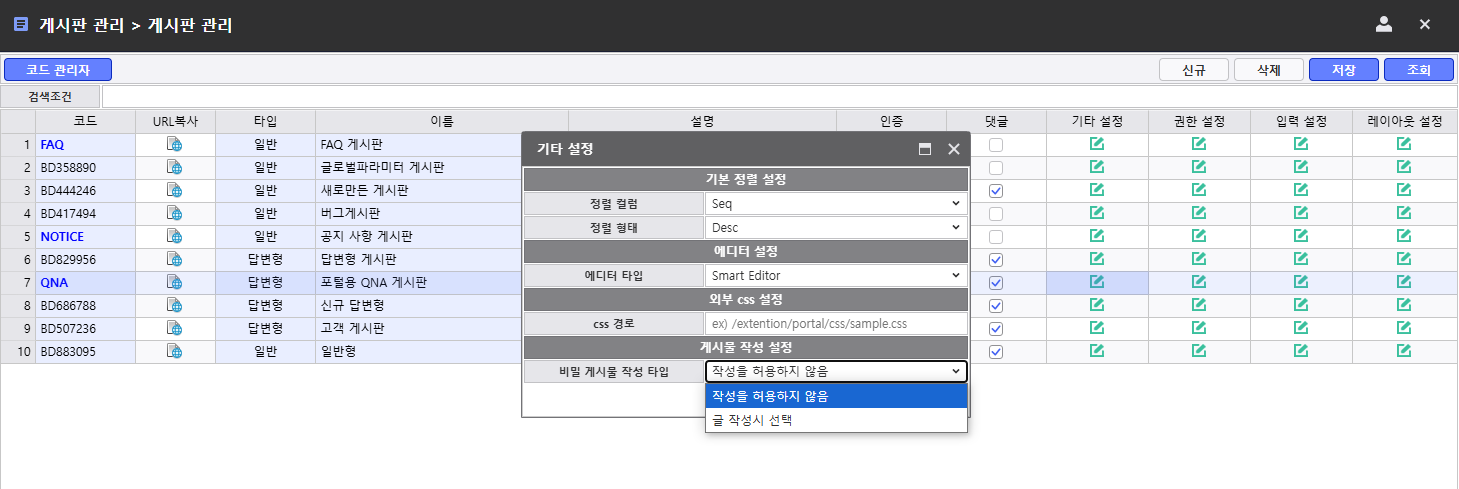Image resolution: width=1459 pixels, height=489 pixels.
Task: Click the 저장 button
Action: tap(1344, 70)
